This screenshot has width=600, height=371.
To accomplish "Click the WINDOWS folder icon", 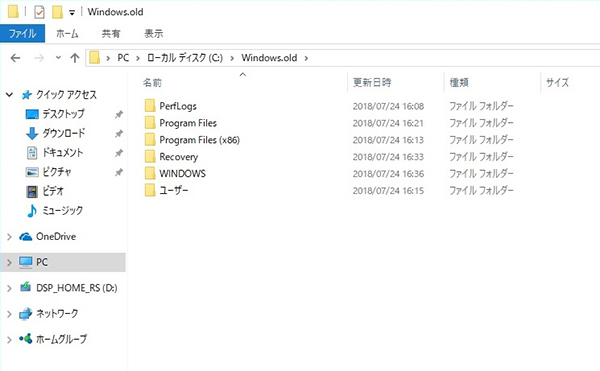I will [x=150, y=173].
